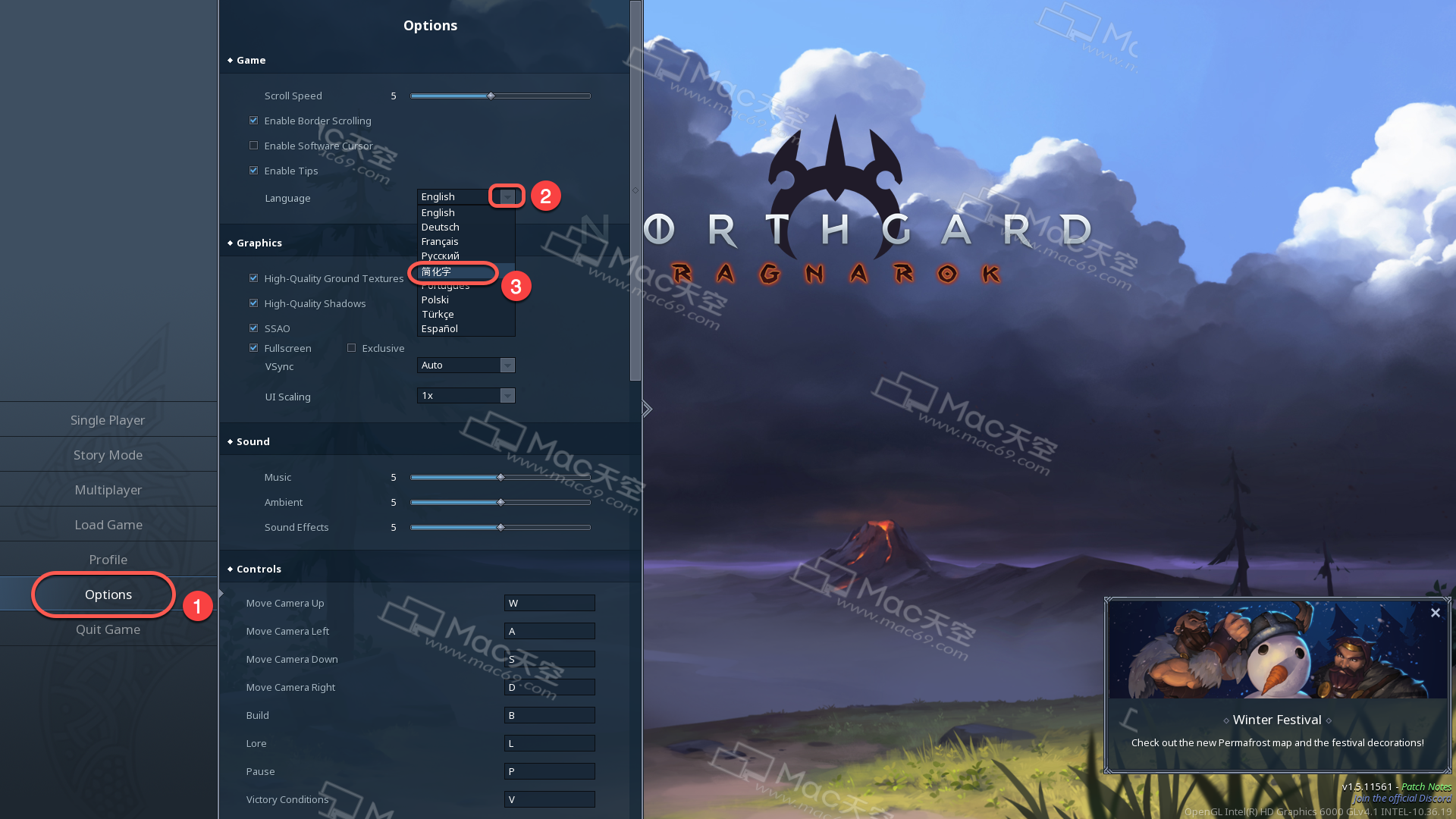This screenshot has height=819, width=1456.
Task: Select Load Game menu item
Action: click(107, 524)
